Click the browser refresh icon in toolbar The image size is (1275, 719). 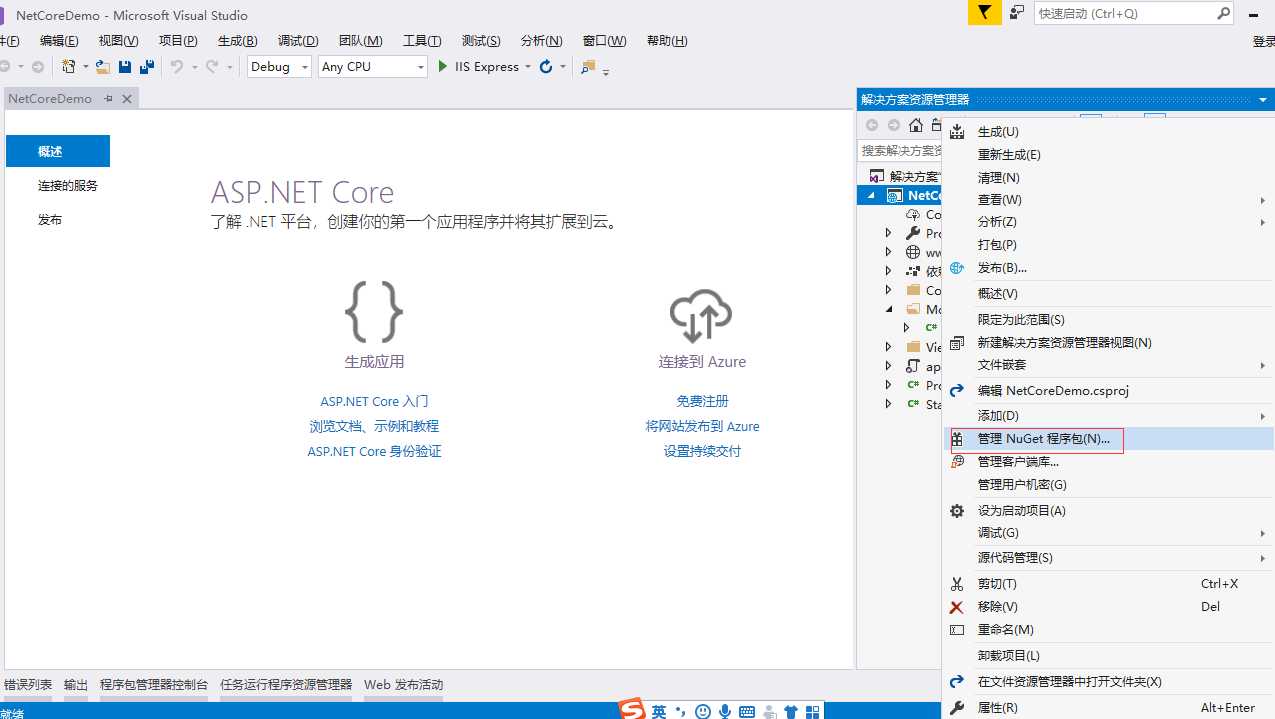point(546,67)
